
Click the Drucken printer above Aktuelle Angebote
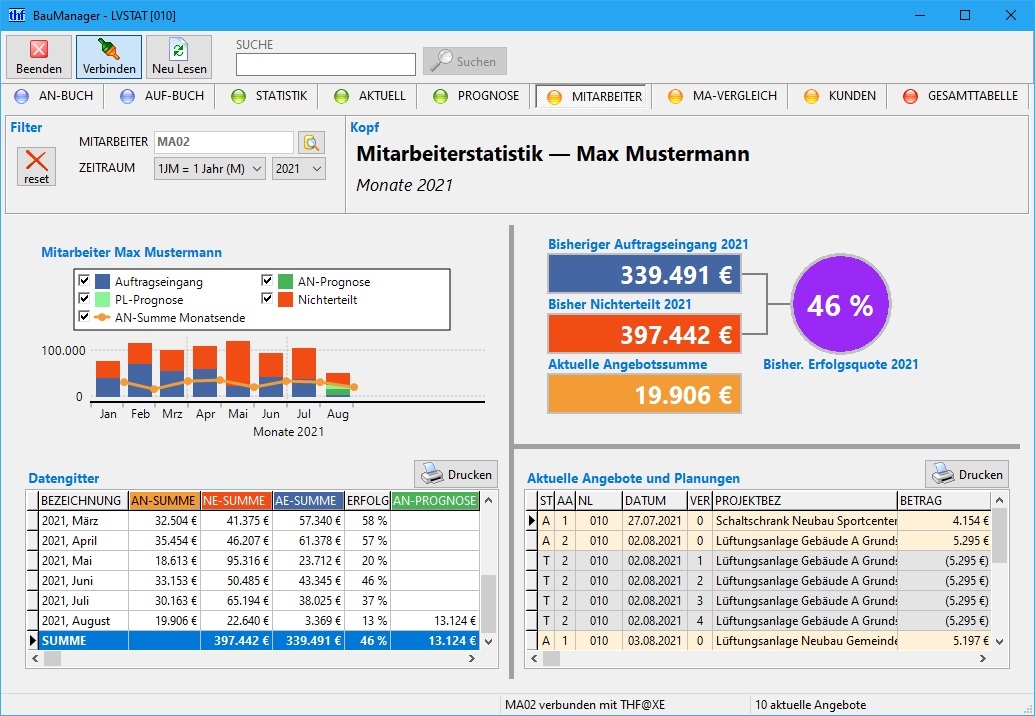click(x=966, y=474)
